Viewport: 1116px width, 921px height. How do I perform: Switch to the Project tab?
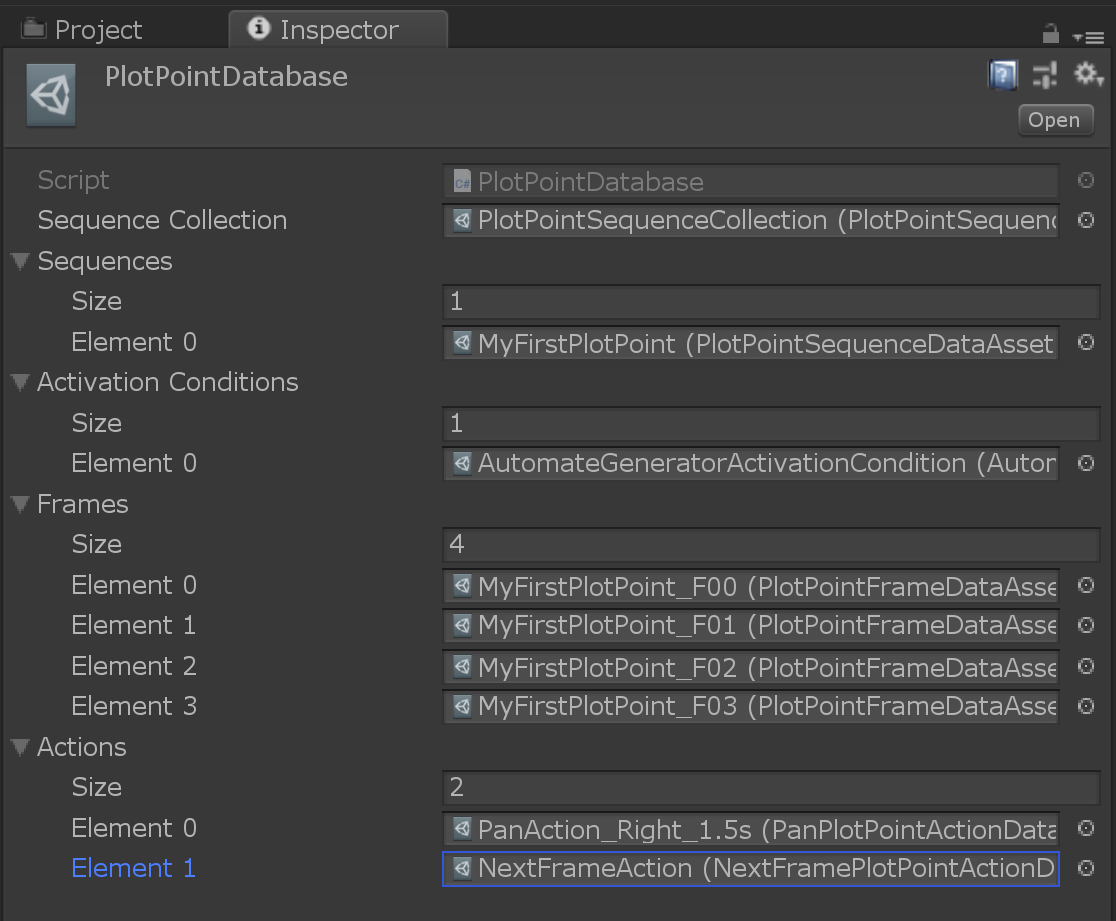click(x=95, y=29)
